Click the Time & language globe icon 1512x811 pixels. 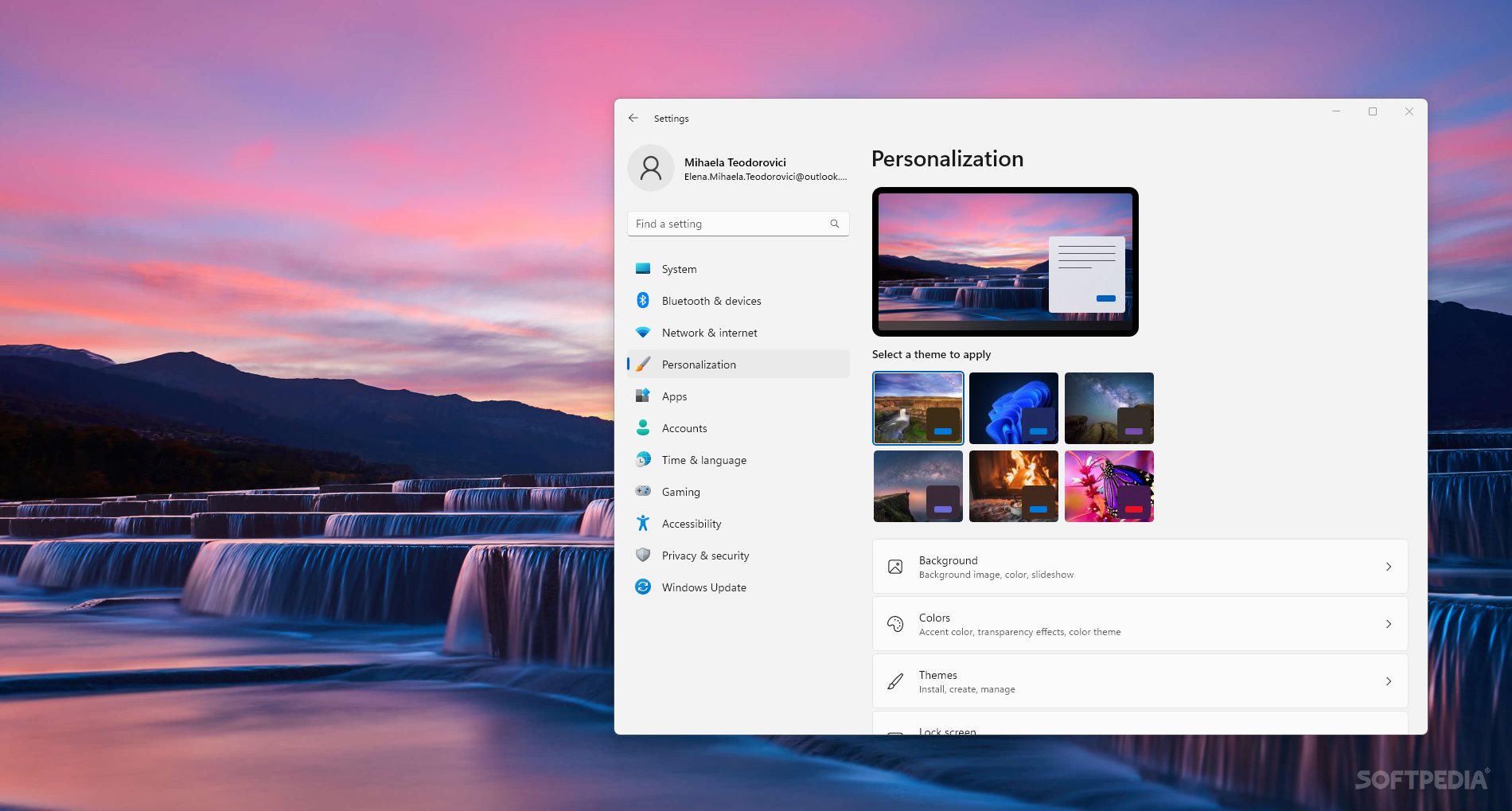pyautogui.click(x=643, y=459)
